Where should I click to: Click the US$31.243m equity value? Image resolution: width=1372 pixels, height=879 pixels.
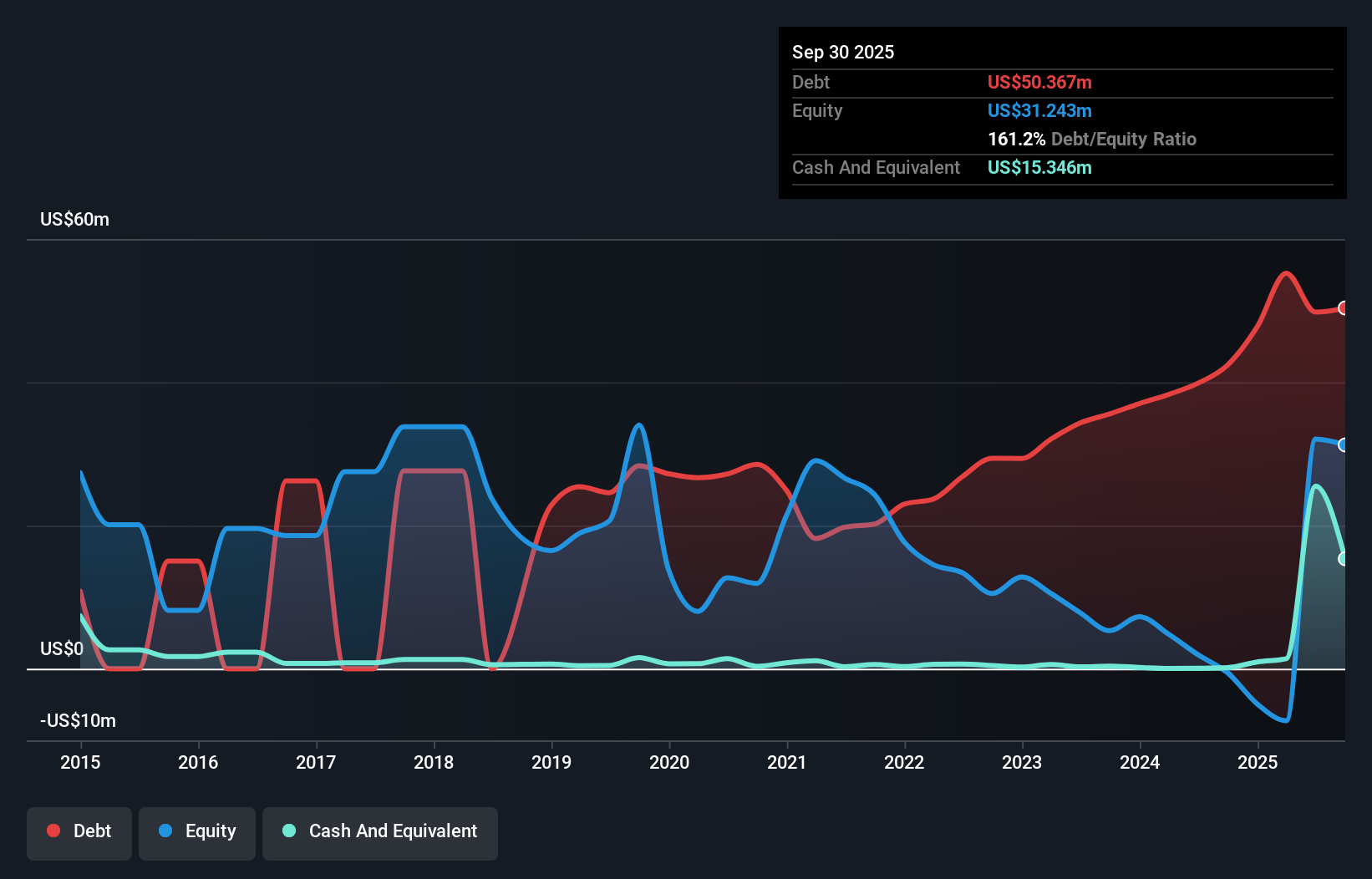coord(1039,111)
